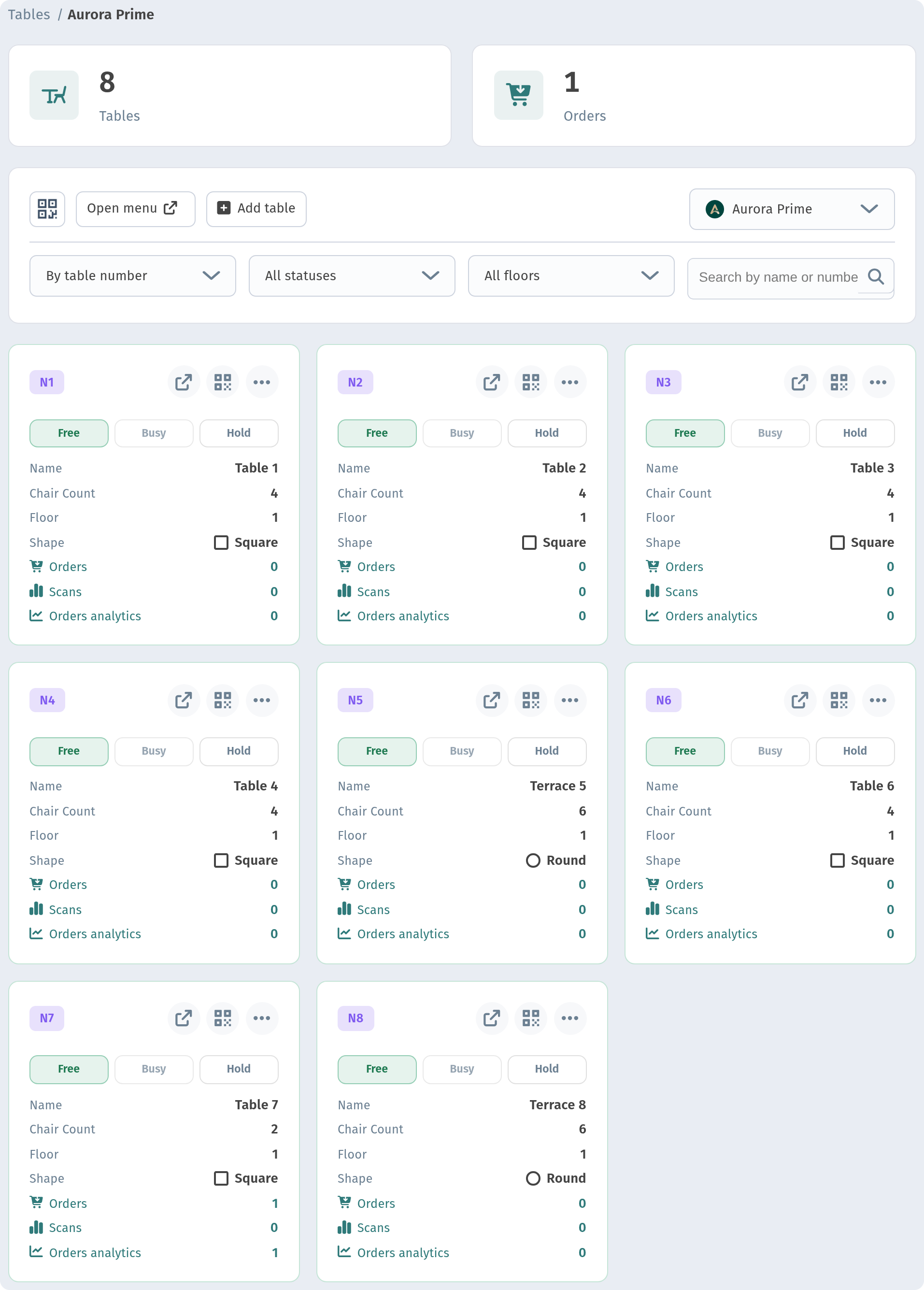Screen dimensions: 924x1290
Task: Show QR code for table N3
Action: click(x=839, y=382)
